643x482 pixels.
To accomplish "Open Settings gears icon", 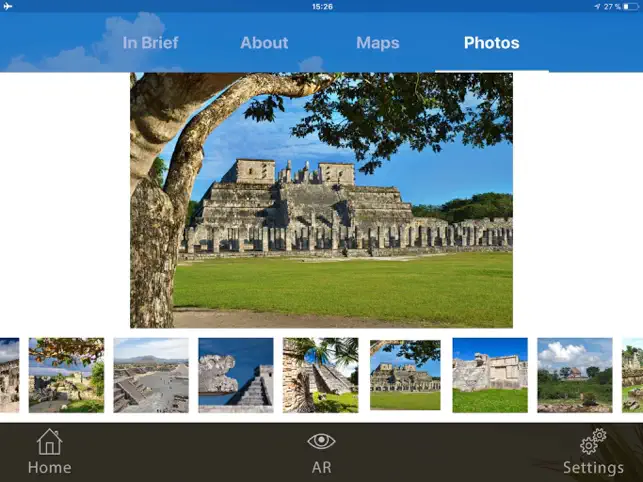I will pyautogui.click(x=593, y=441).
